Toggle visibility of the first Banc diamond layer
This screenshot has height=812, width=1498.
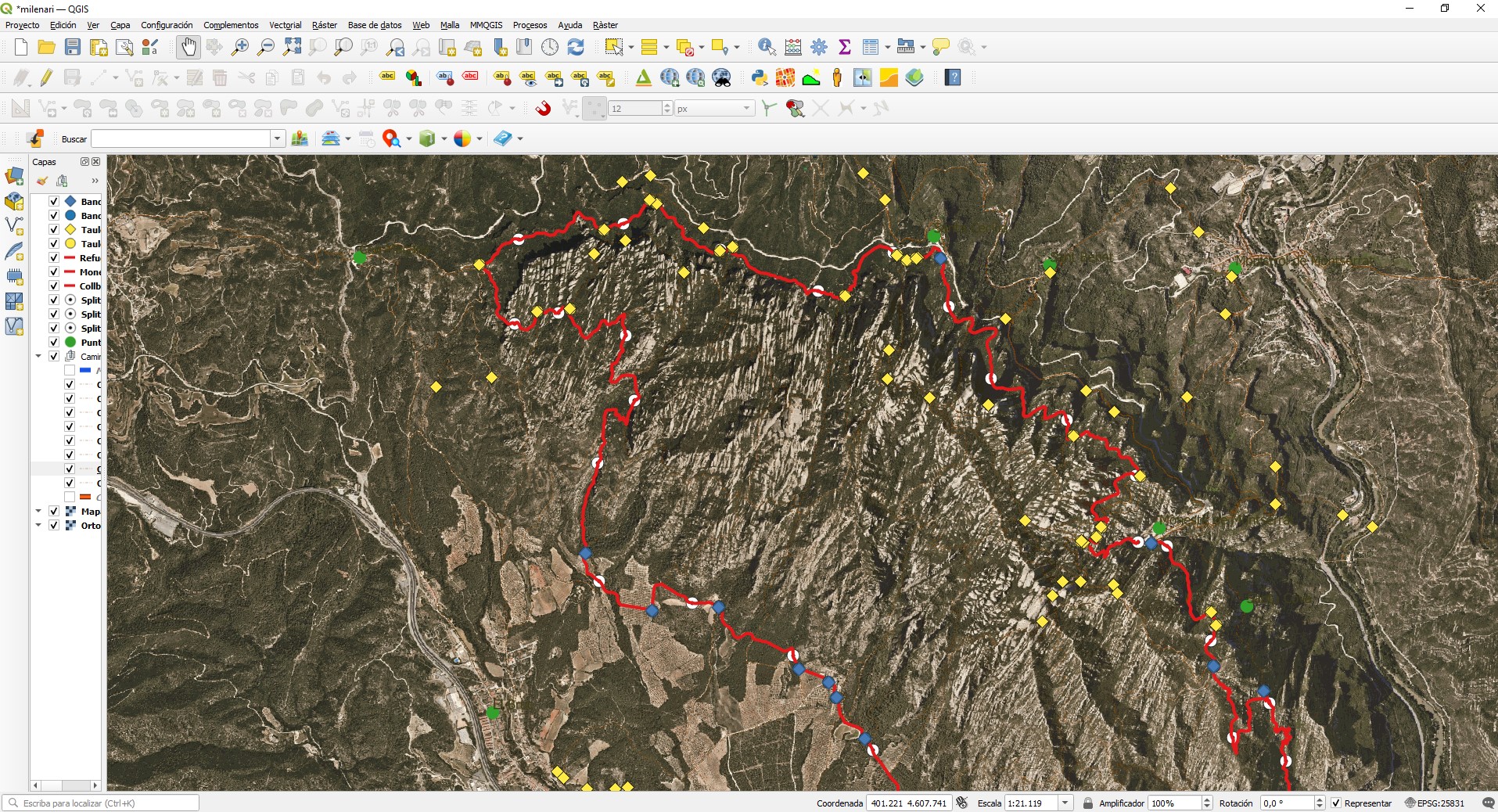[x=54, y=201]
